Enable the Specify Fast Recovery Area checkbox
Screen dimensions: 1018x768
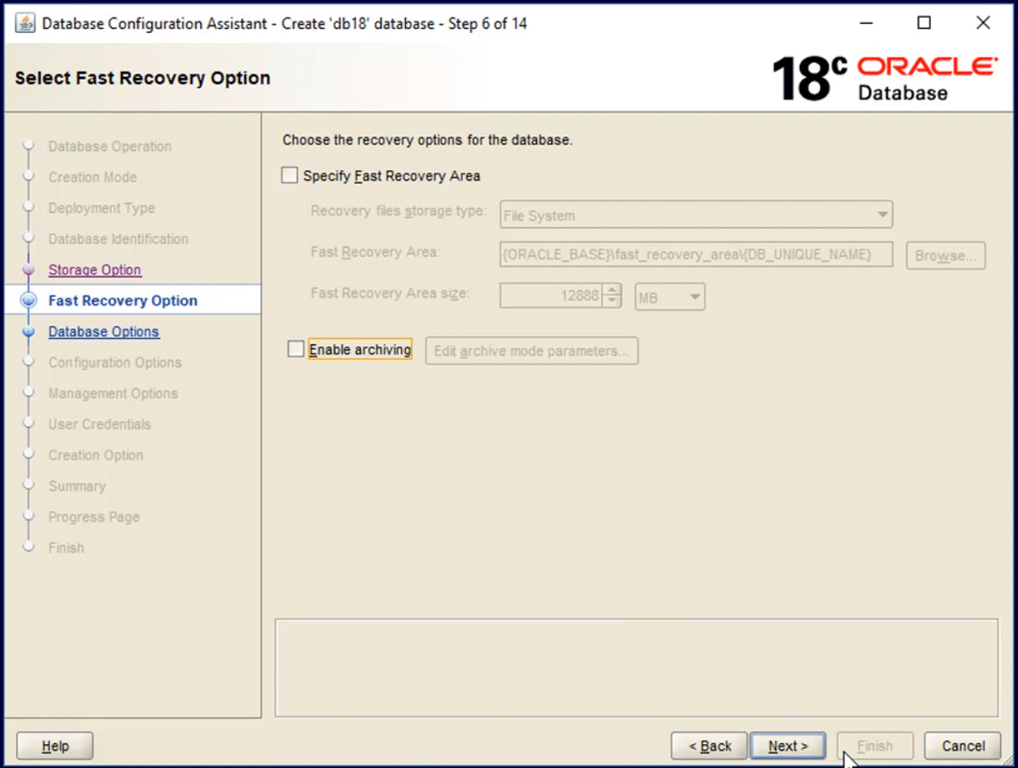tap(290, 176)
